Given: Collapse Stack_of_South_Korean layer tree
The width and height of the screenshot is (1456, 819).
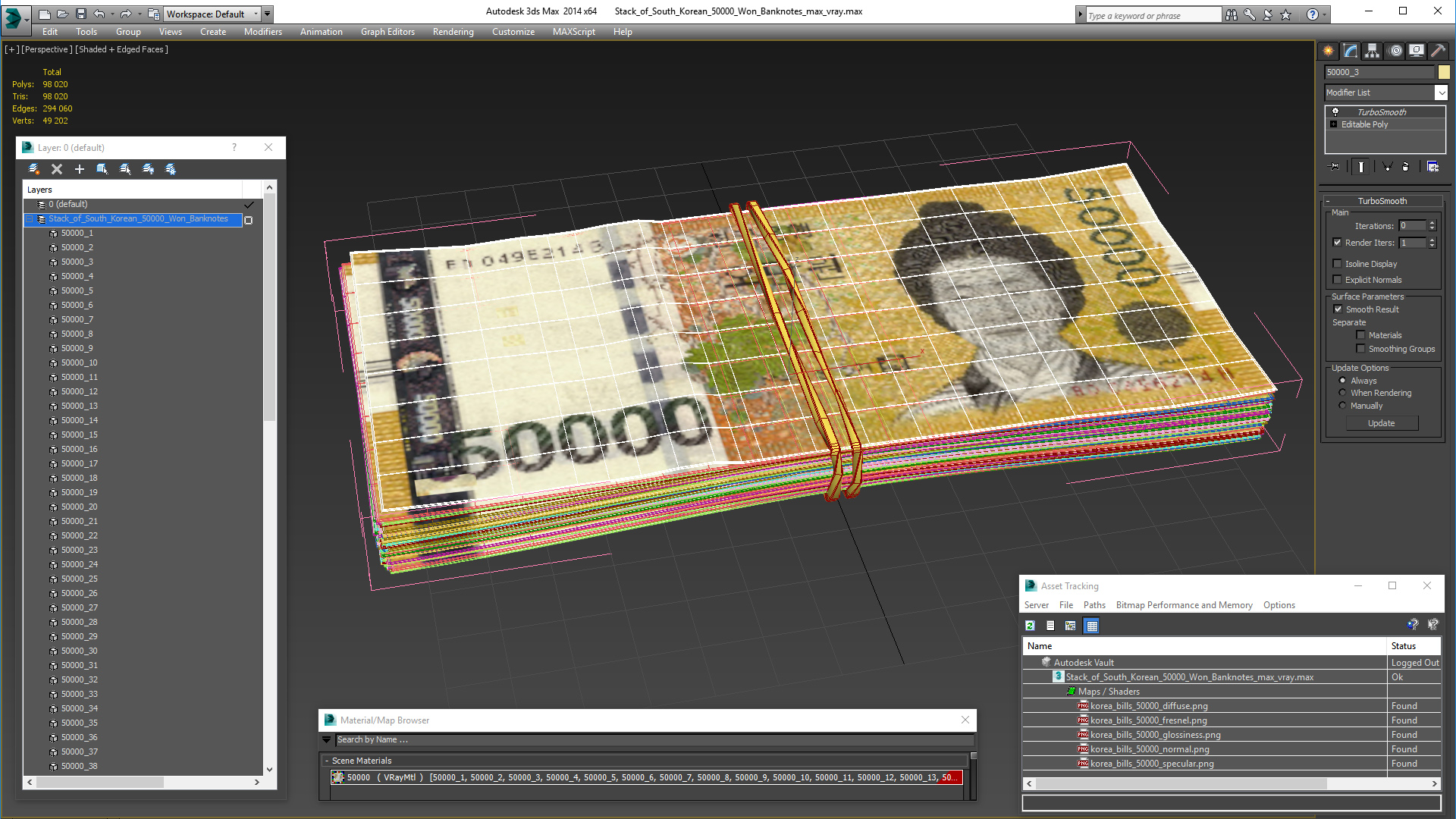Looking at the screenshot, I should (30, 219).
